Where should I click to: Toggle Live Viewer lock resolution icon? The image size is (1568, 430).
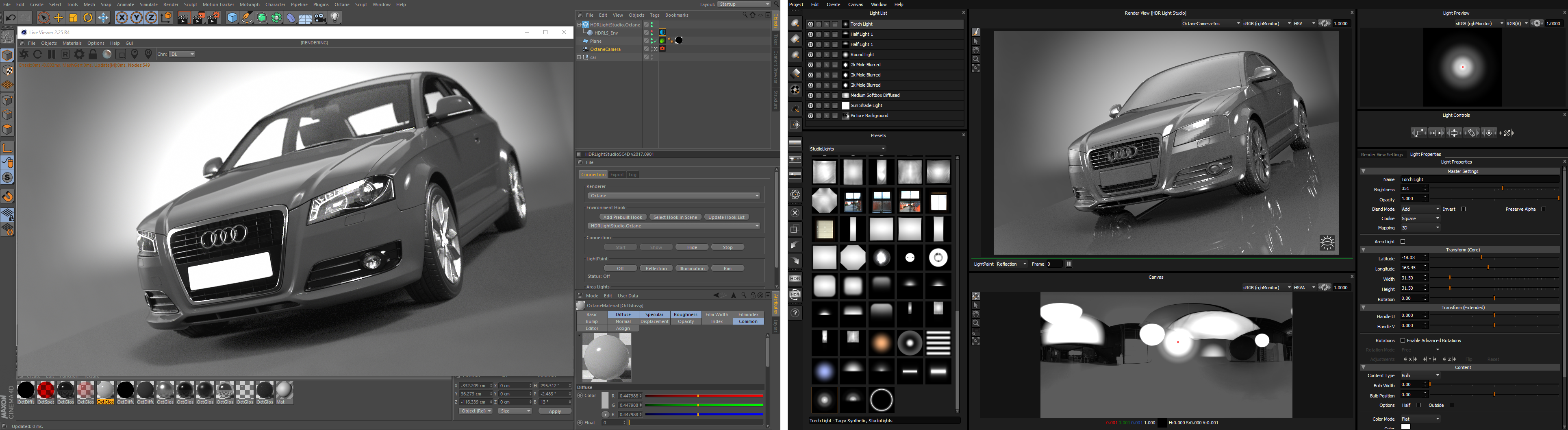pyautogui.click(x=93, y=54)
